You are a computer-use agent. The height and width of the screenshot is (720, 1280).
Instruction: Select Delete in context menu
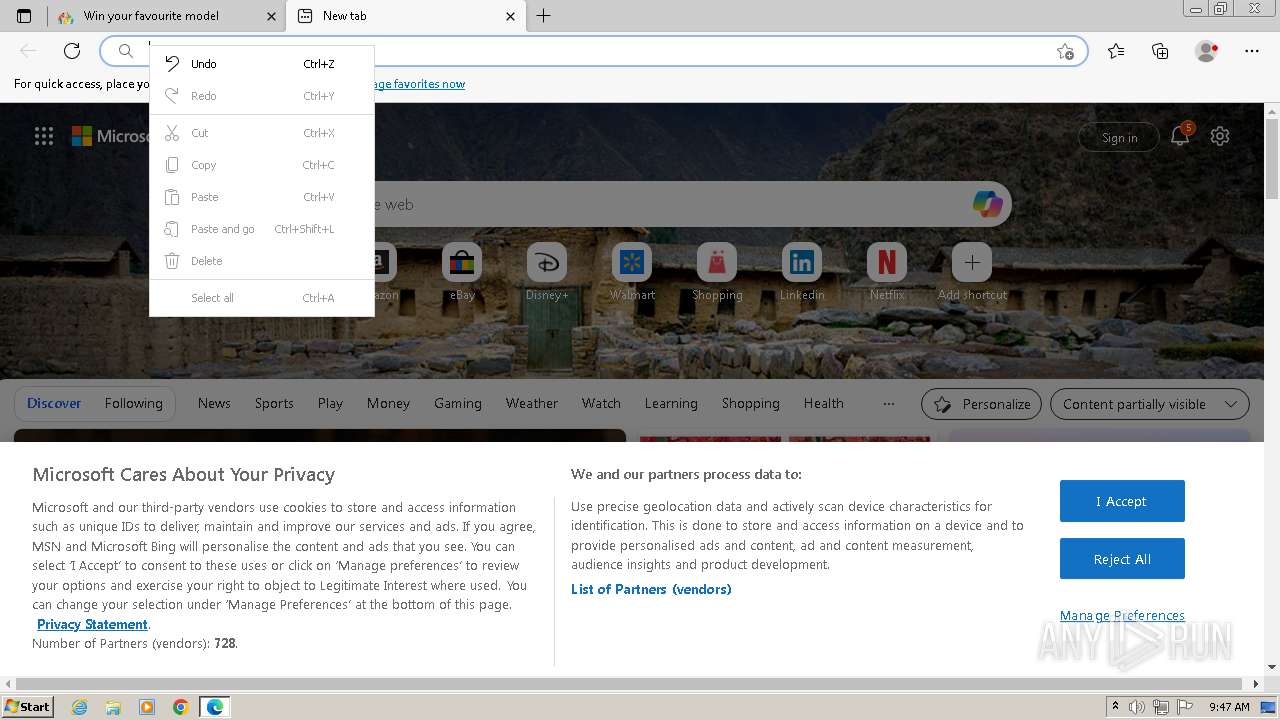tap(262, 261)
